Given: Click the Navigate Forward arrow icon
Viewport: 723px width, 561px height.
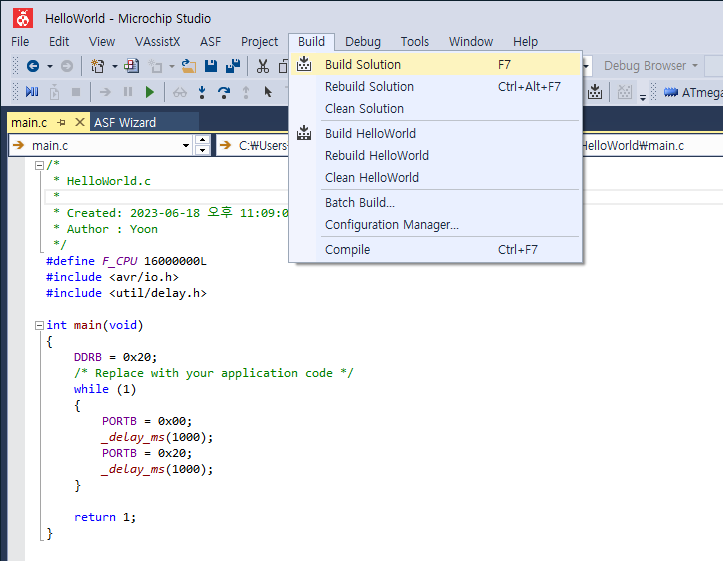Looking at the screenshot, I should tap(67, 66).
